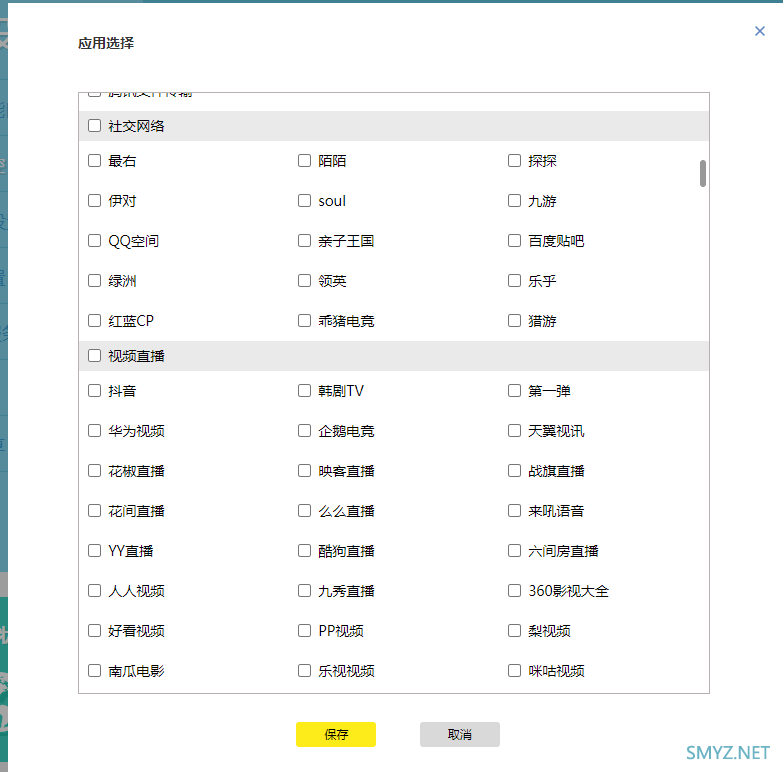783x772 pixels.
Task: Select the 猎游 checkbox
Action: 514,321
